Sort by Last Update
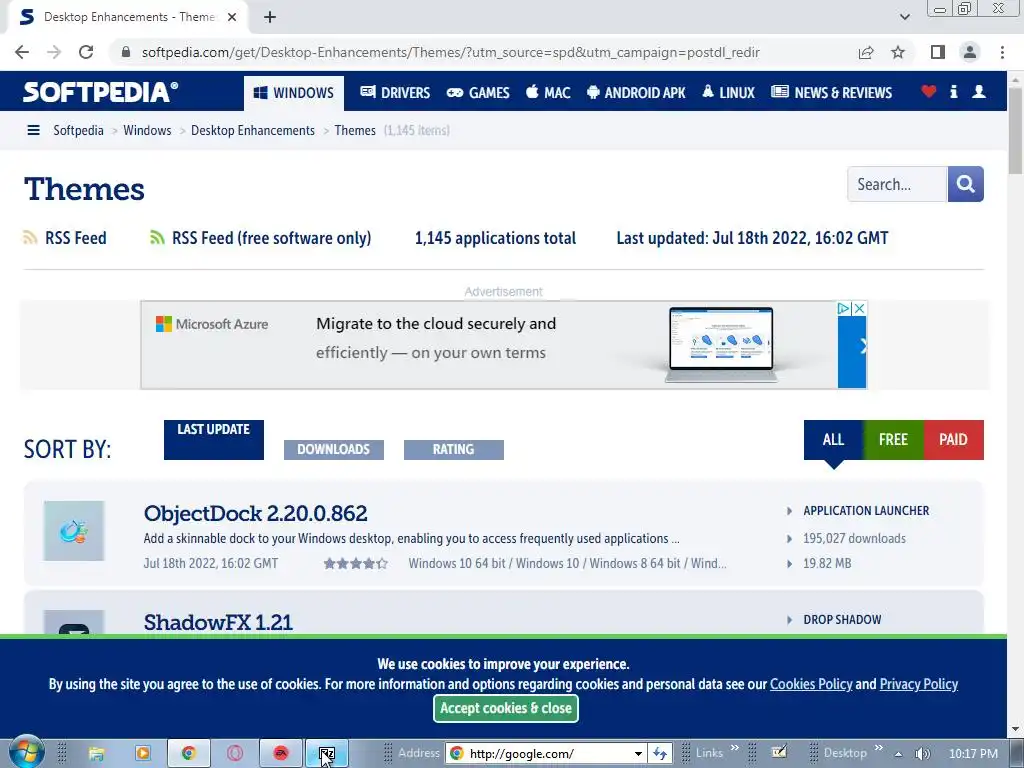The image size is (1024, 768). [x=214, y=440]
